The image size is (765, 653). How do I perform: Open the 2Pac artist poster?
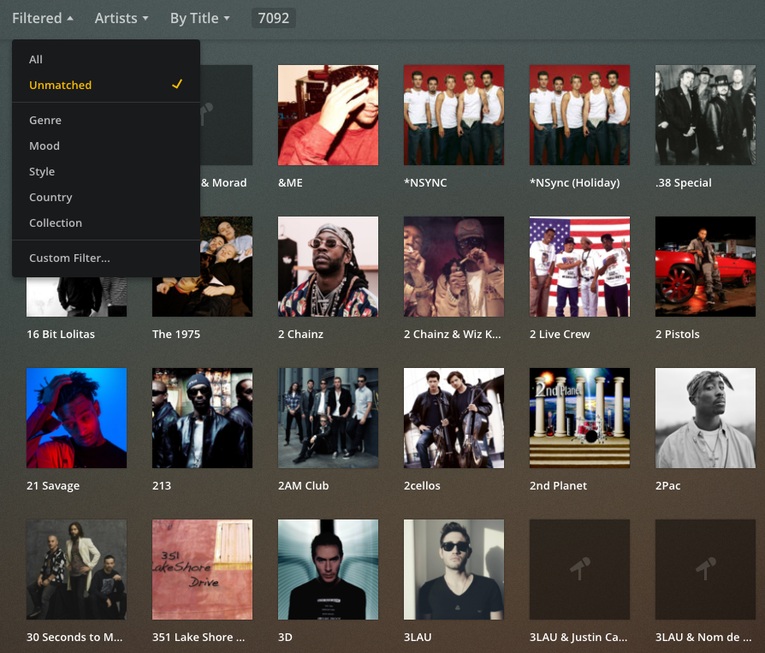click(705, 418)
